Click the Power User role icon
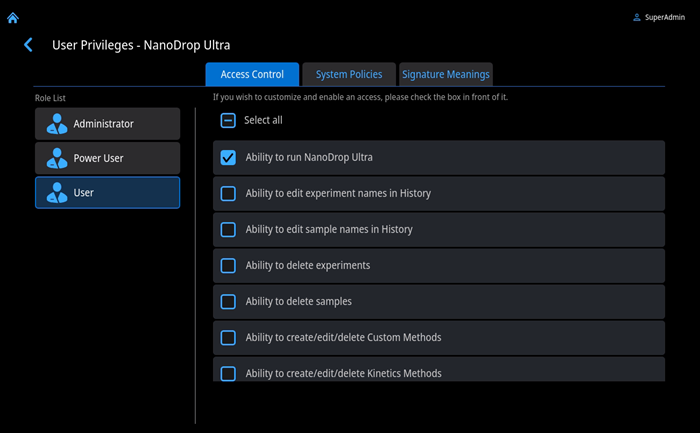 [x=57, y=158]
